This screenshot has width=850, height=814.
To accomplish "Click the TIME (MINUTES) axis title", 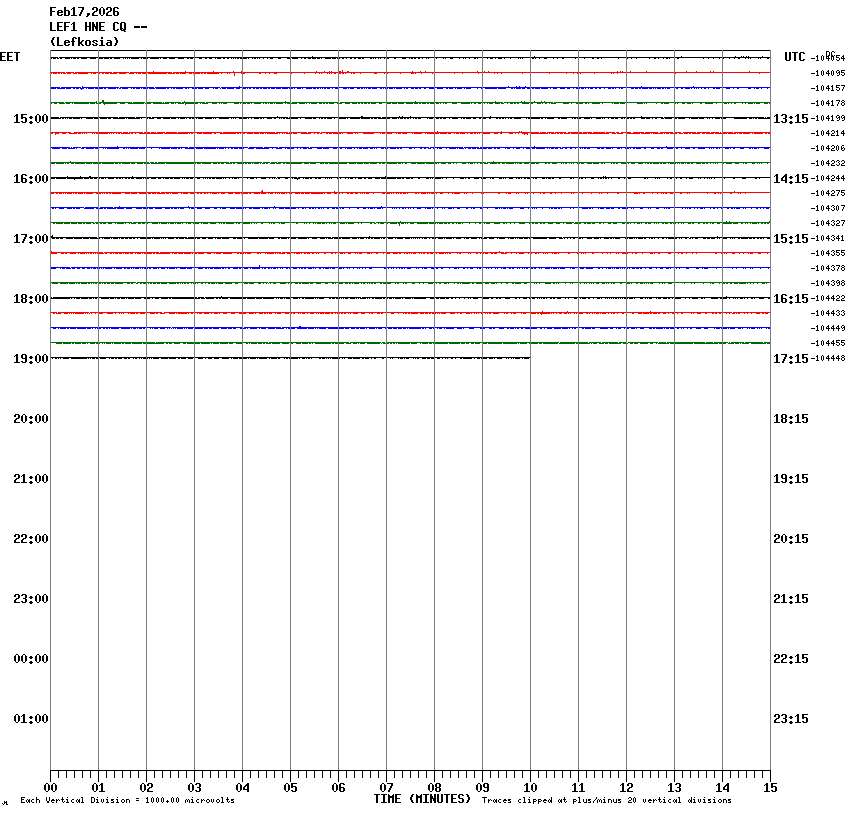I will [422, 799].
